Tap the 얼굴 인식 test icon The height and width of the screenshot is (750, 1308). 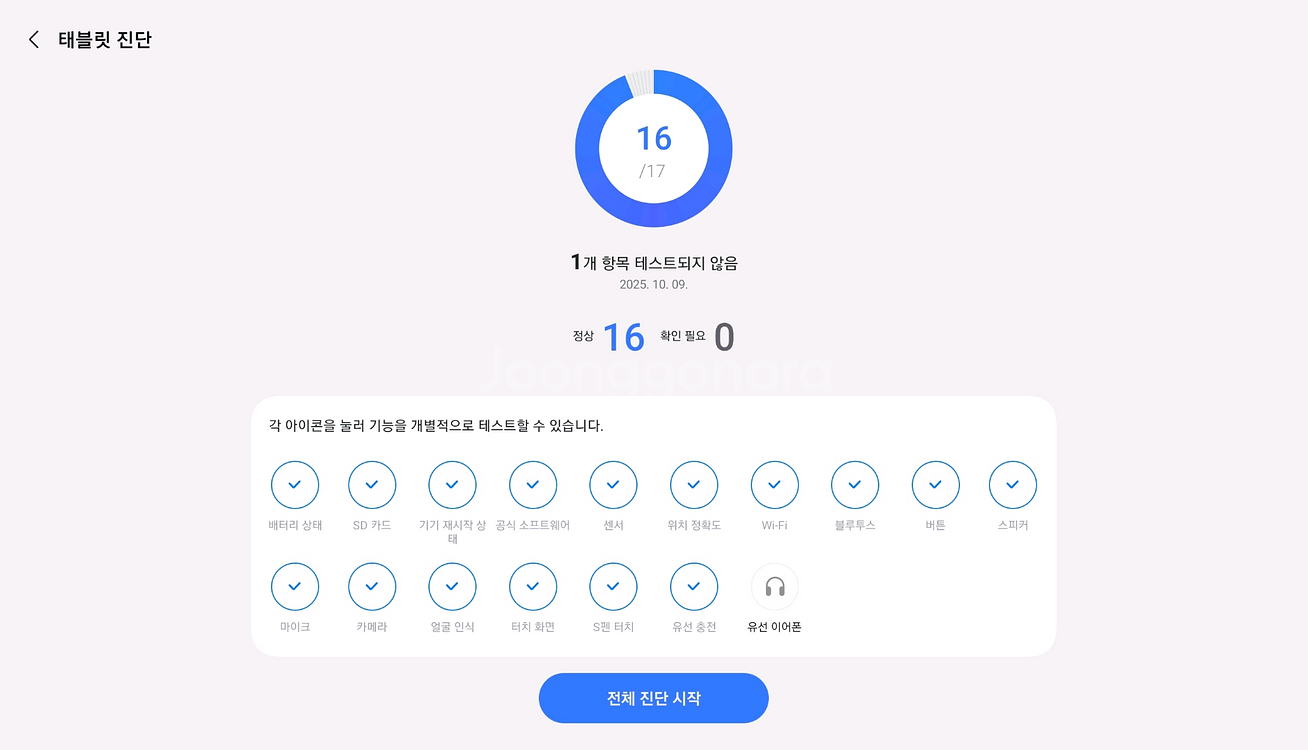tap(452, 587)
